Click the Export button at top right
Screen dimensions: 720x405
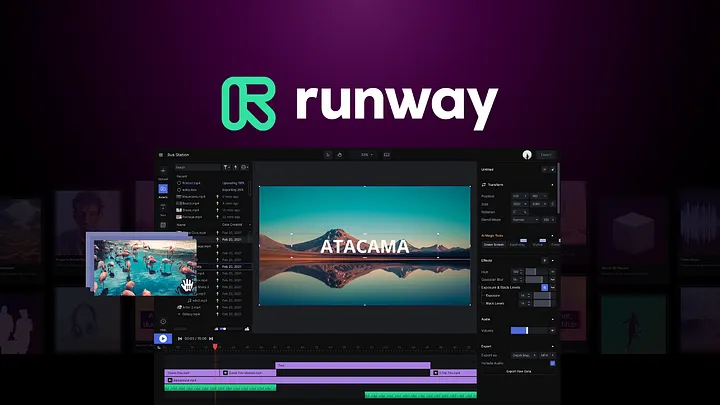[546, 155]
